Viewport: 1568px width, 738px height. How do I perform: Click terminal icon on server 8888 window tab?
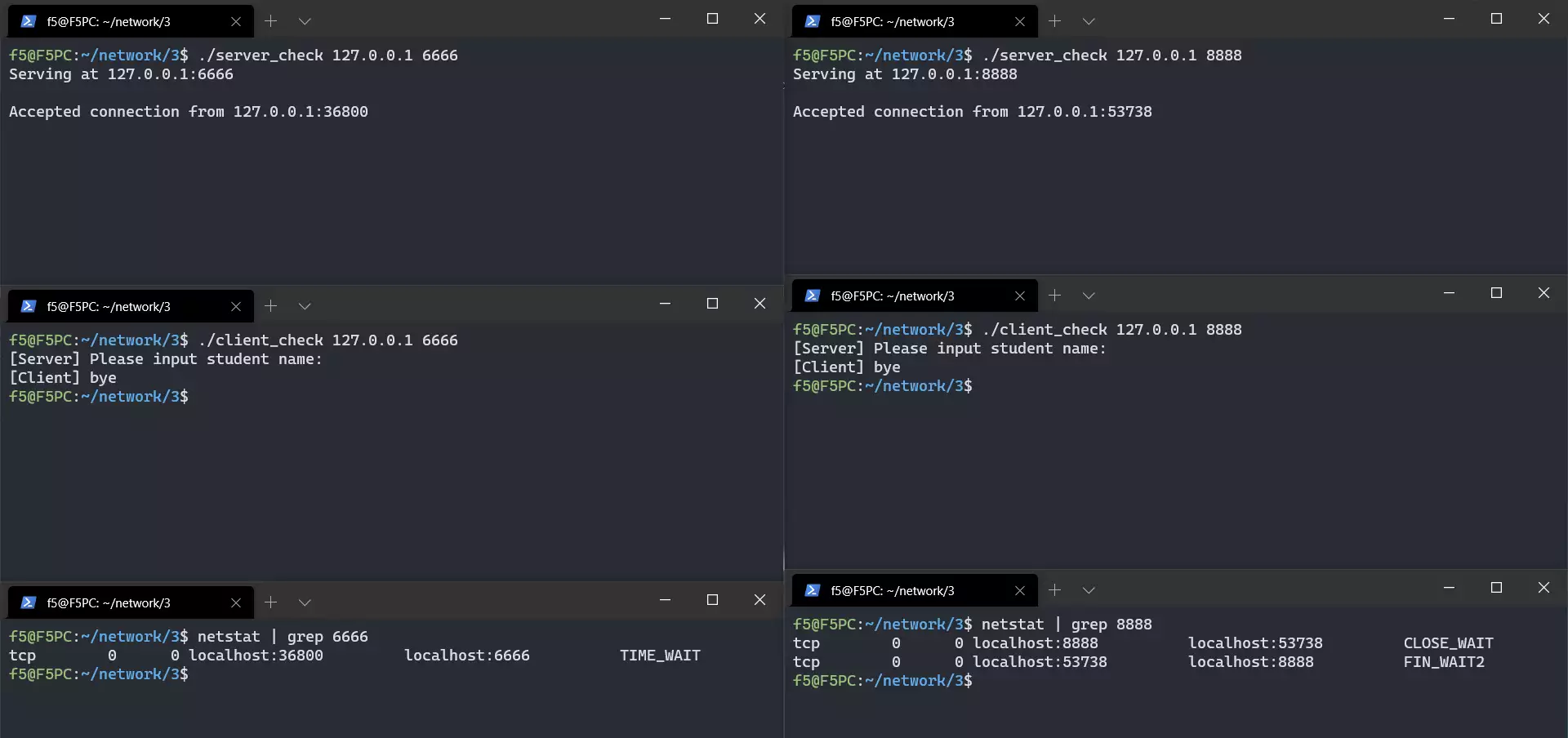click(x=812, y=21)
